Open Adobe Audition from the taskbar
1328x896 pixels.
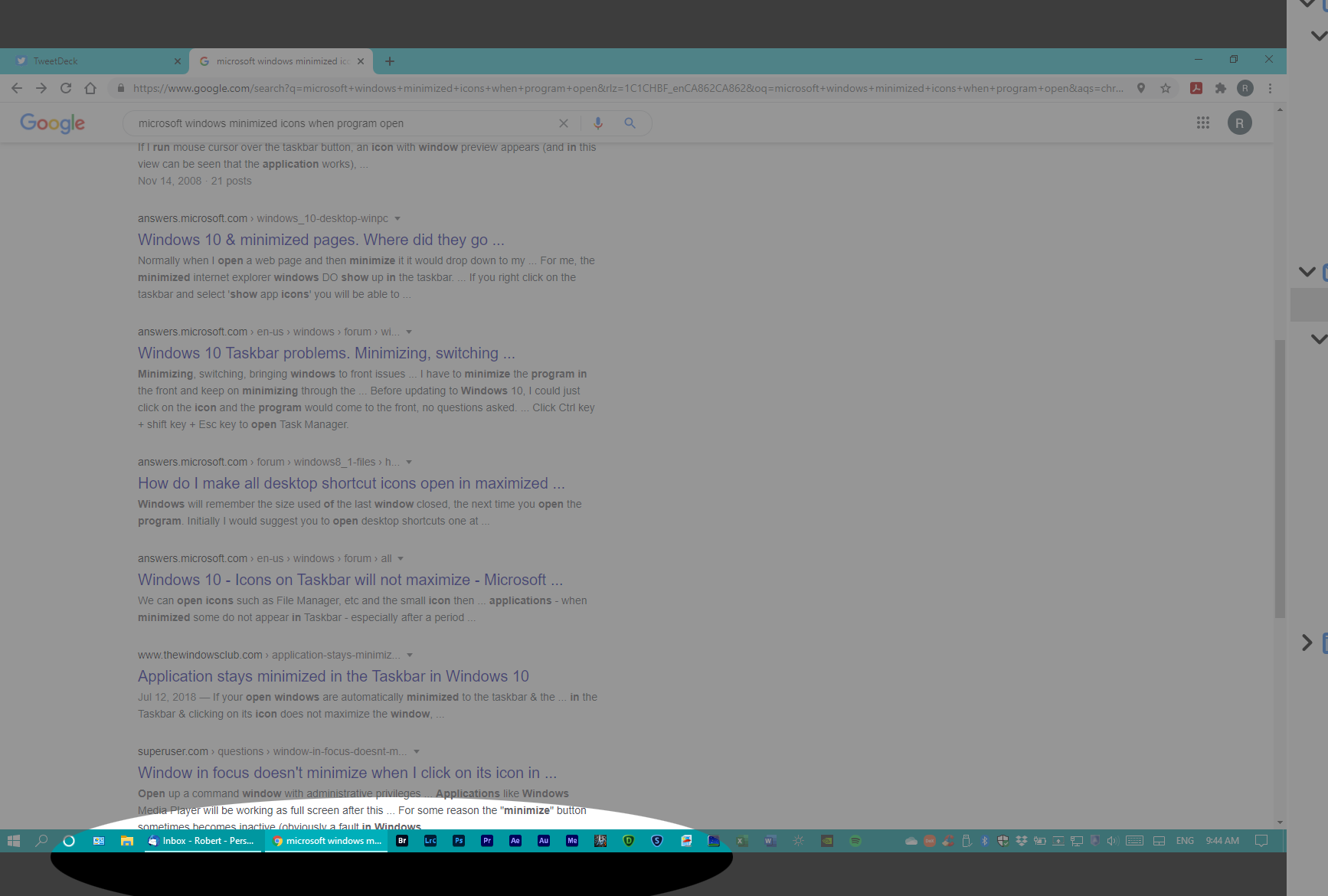tap(544, 841)
